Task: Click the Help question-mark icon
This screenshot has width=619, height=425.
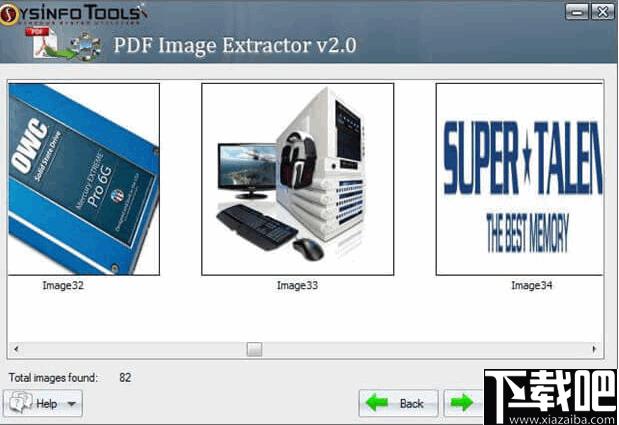Action: point(21,403)
